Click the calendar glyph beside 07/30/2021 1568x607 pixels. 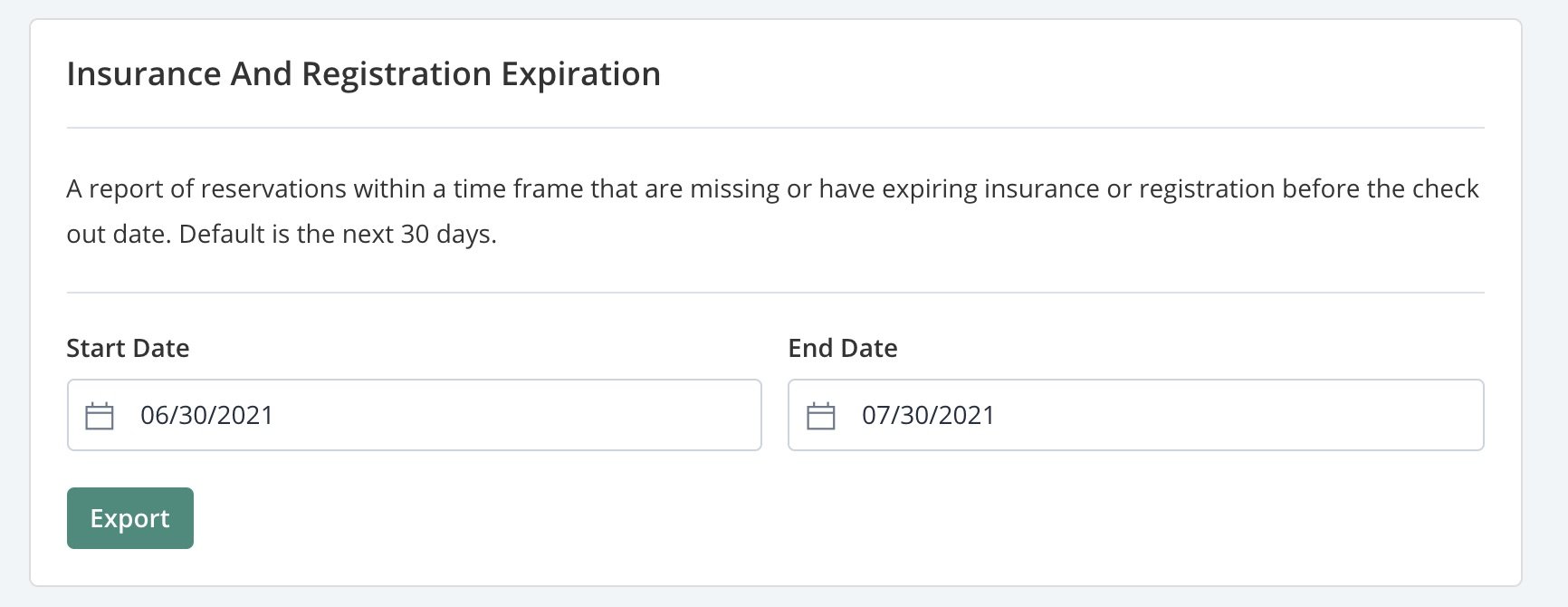pos(821,416)
